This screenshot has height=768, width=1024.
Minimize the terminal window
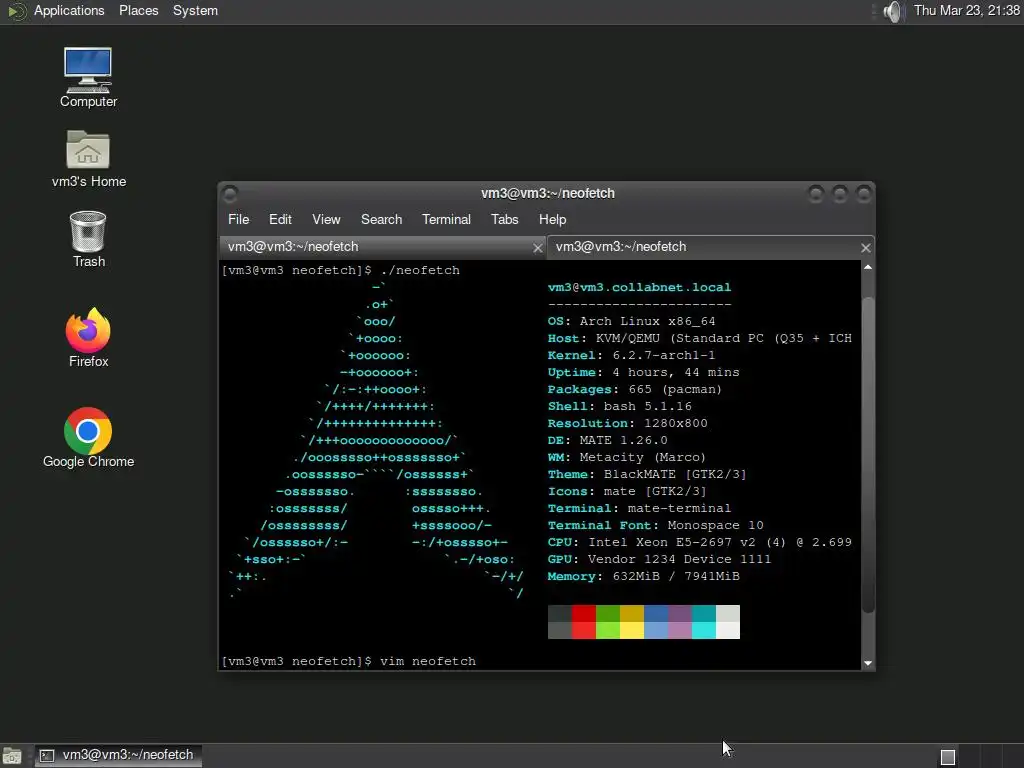tap(816, 193)
